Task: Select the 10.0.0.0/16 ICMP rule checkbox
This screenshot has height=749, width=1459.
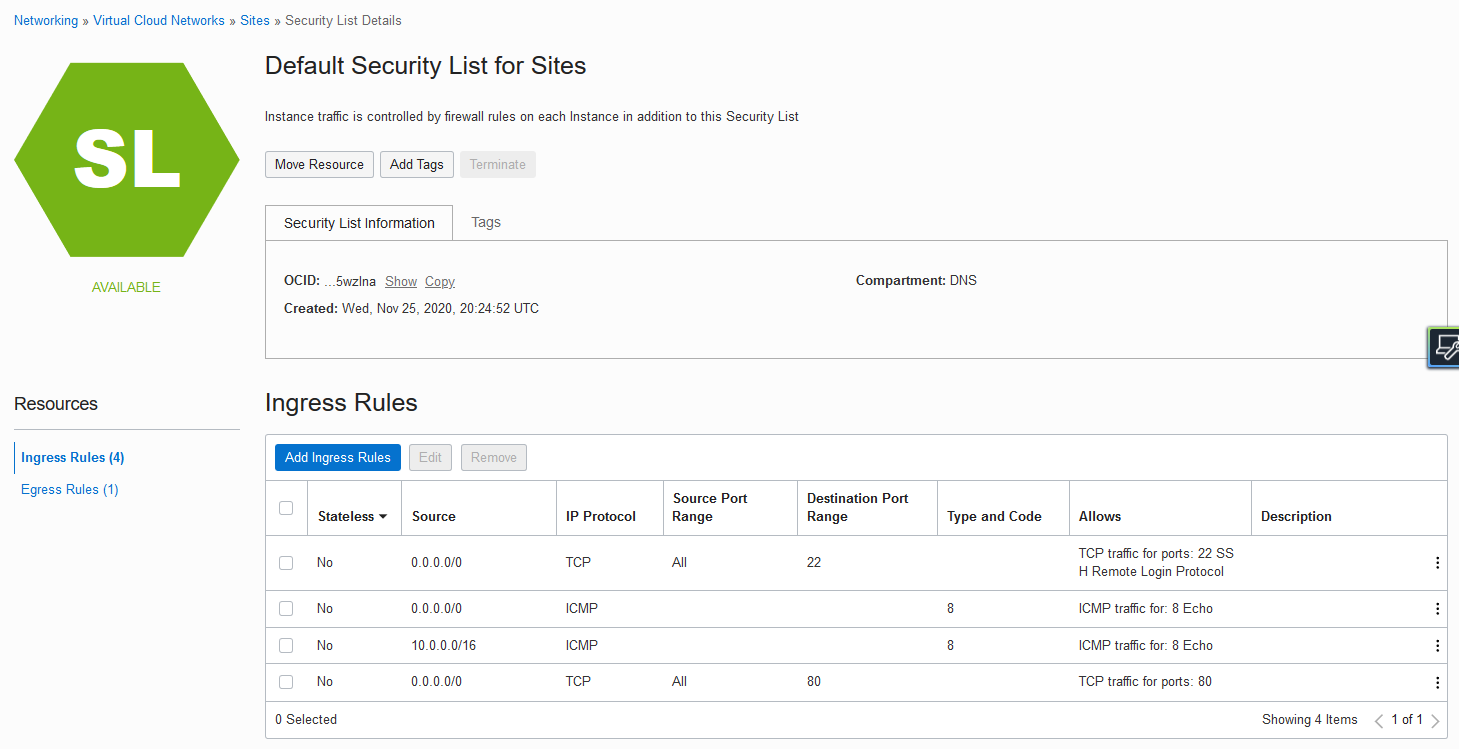Action: 286,646
